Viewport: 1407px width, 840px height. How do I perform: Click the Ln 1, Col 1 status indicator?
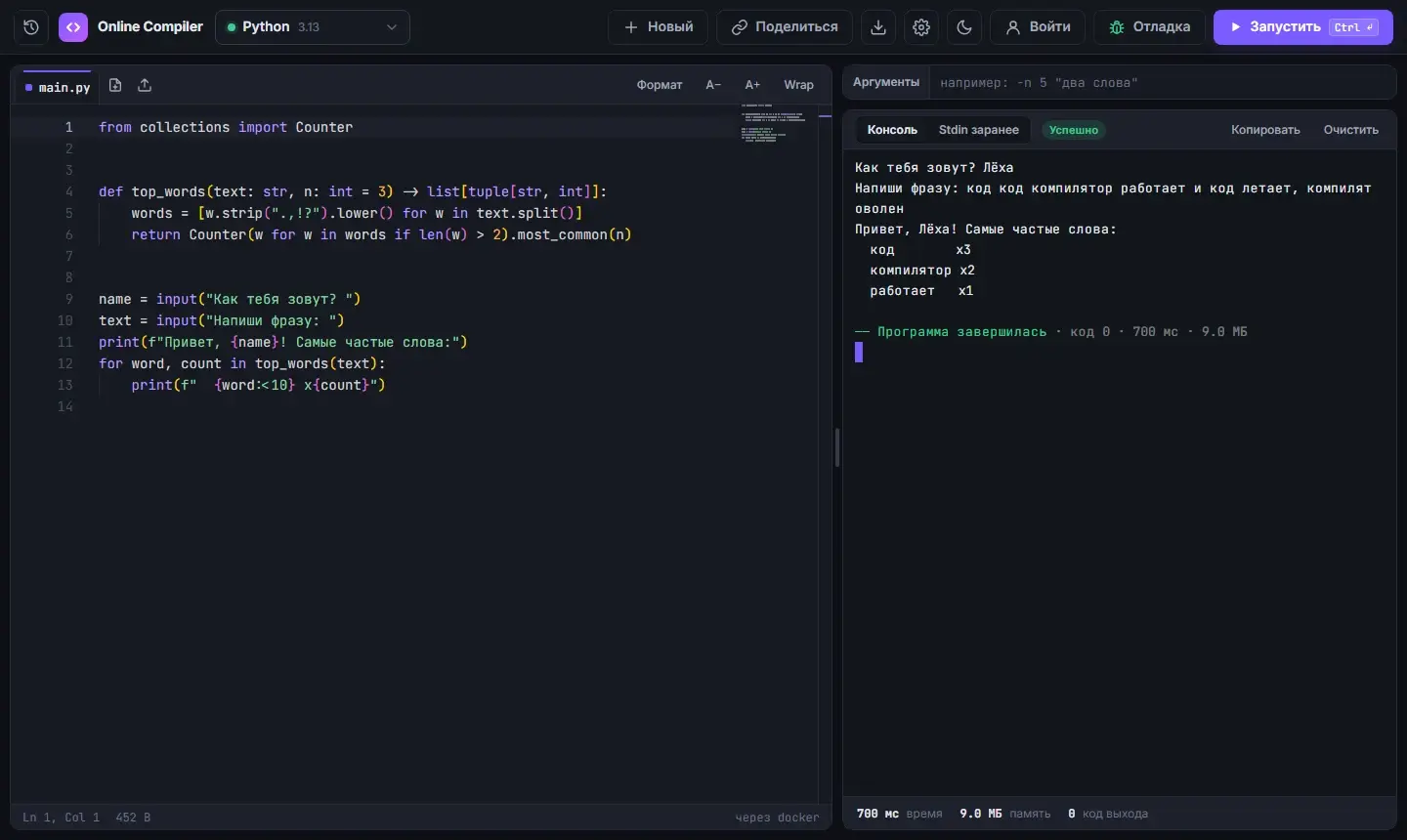(x=62, y=818)
